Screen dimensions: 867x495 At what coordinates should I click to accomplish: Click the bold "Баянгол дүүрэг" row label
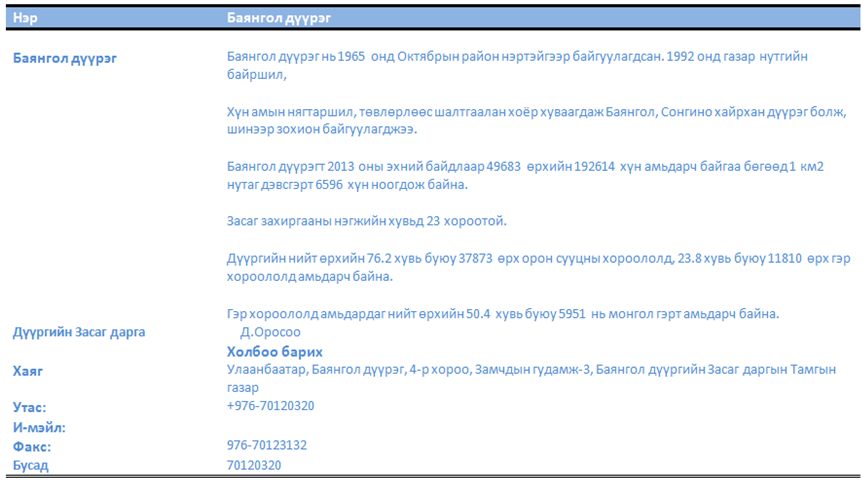pos(65,58)
